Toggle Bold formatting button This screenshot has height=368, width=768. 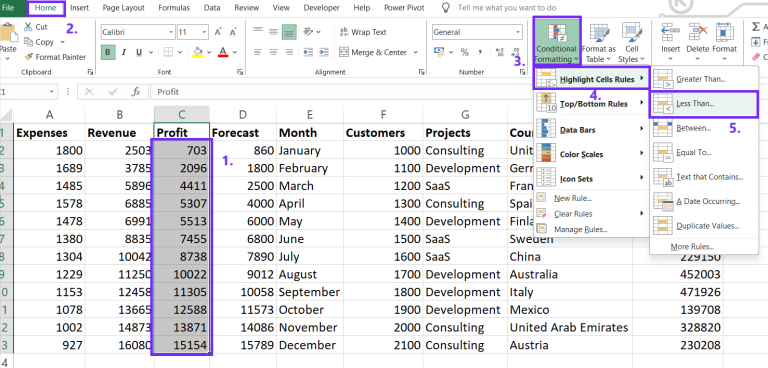pos(108,52)
